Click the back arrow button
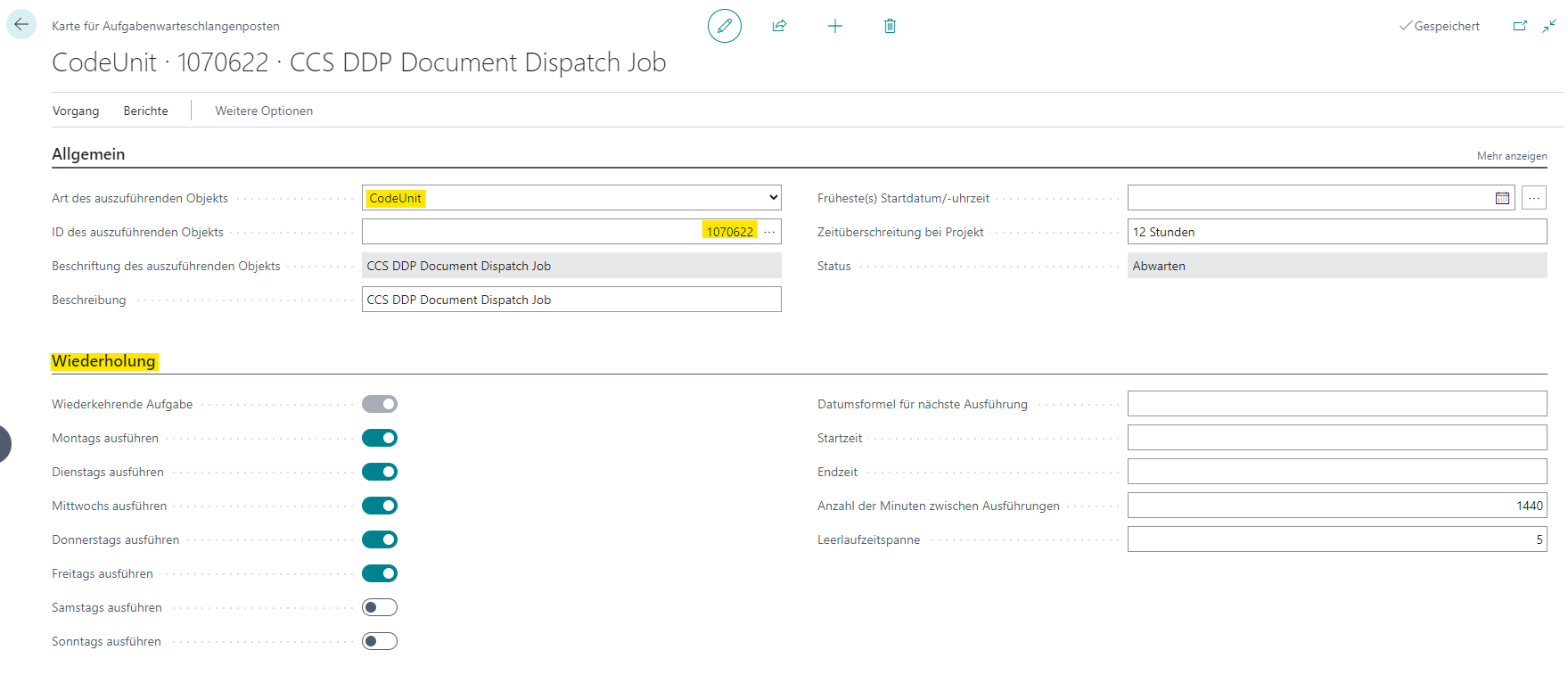 coord(21,24)
